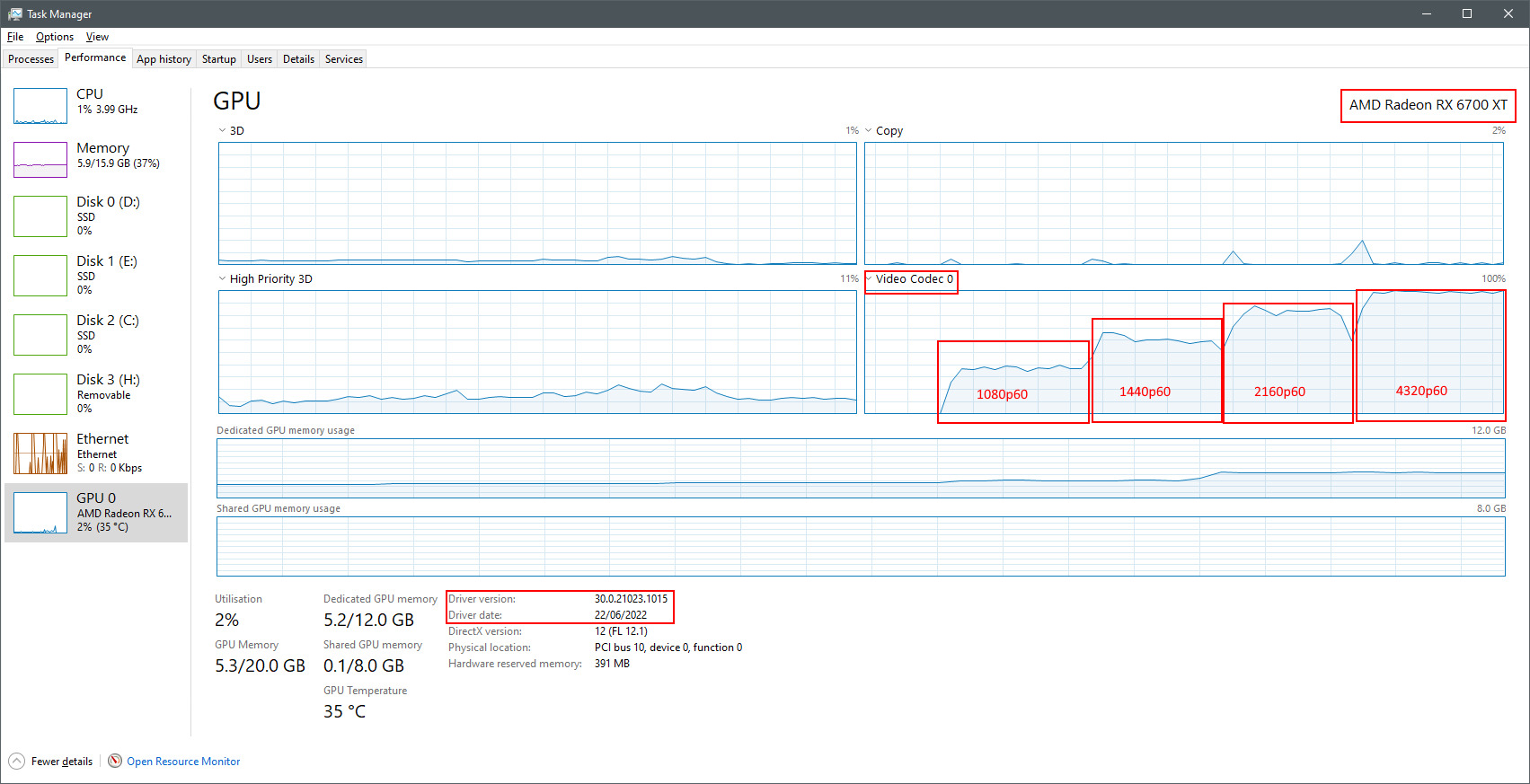The image size is (1530, 784).
Task: Click the 3D usage graph
Action: (537, 203)
